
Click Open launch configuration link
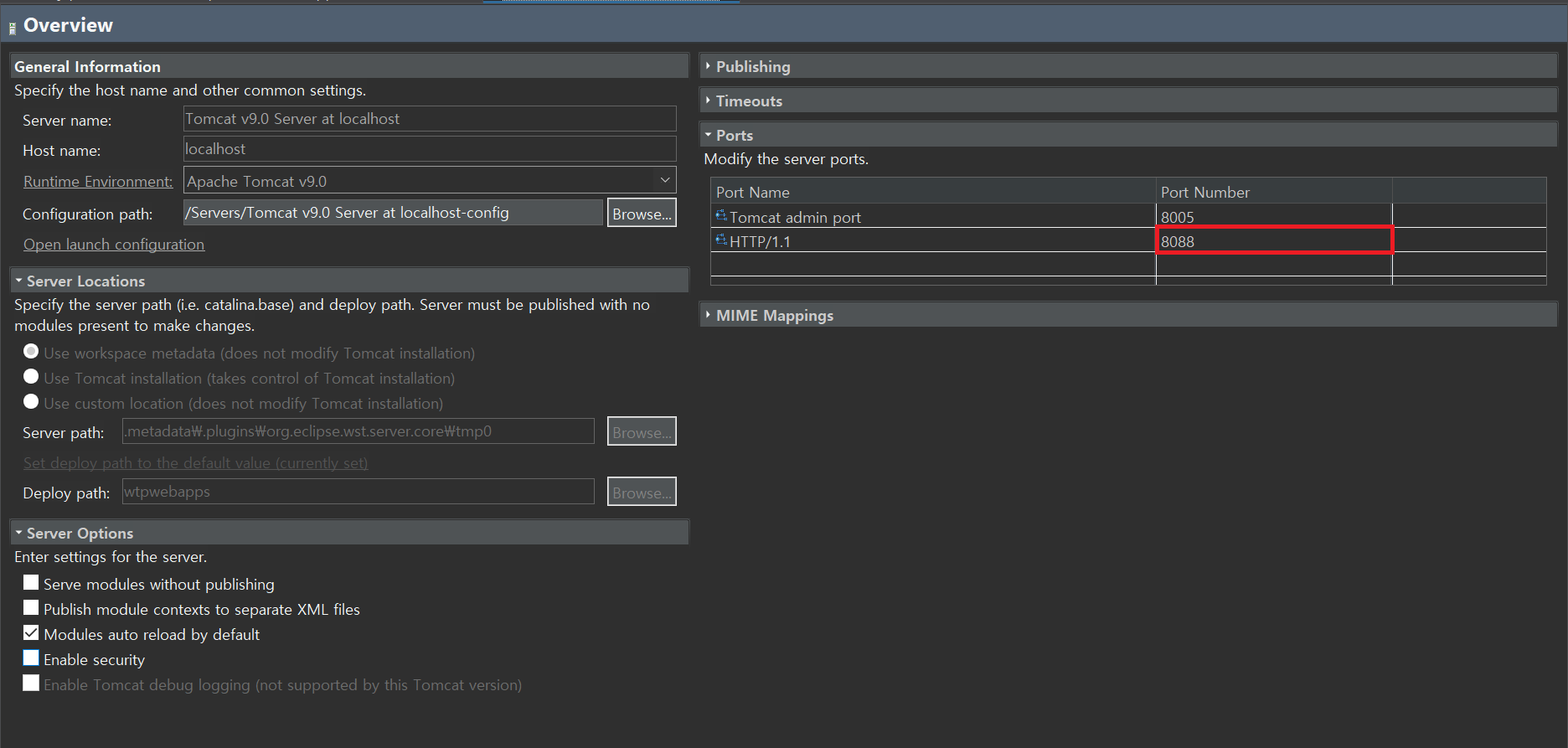point(114,245)
